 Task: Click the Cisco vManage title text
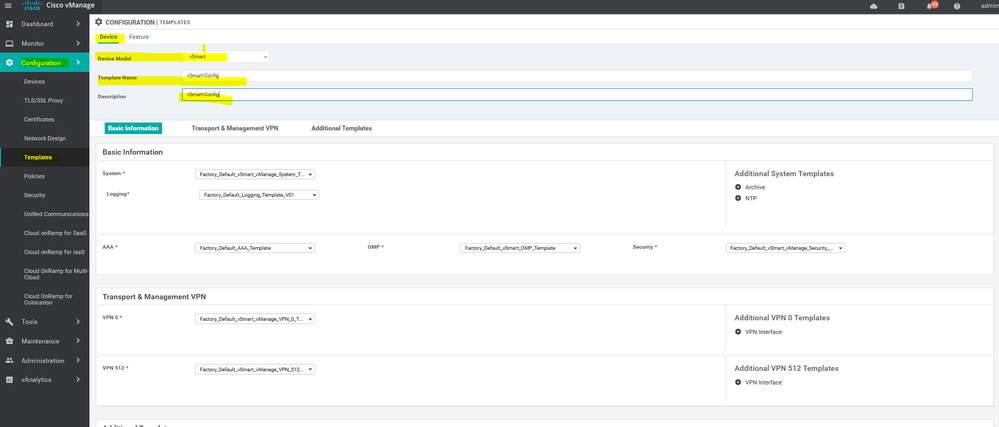pos(70,6)
